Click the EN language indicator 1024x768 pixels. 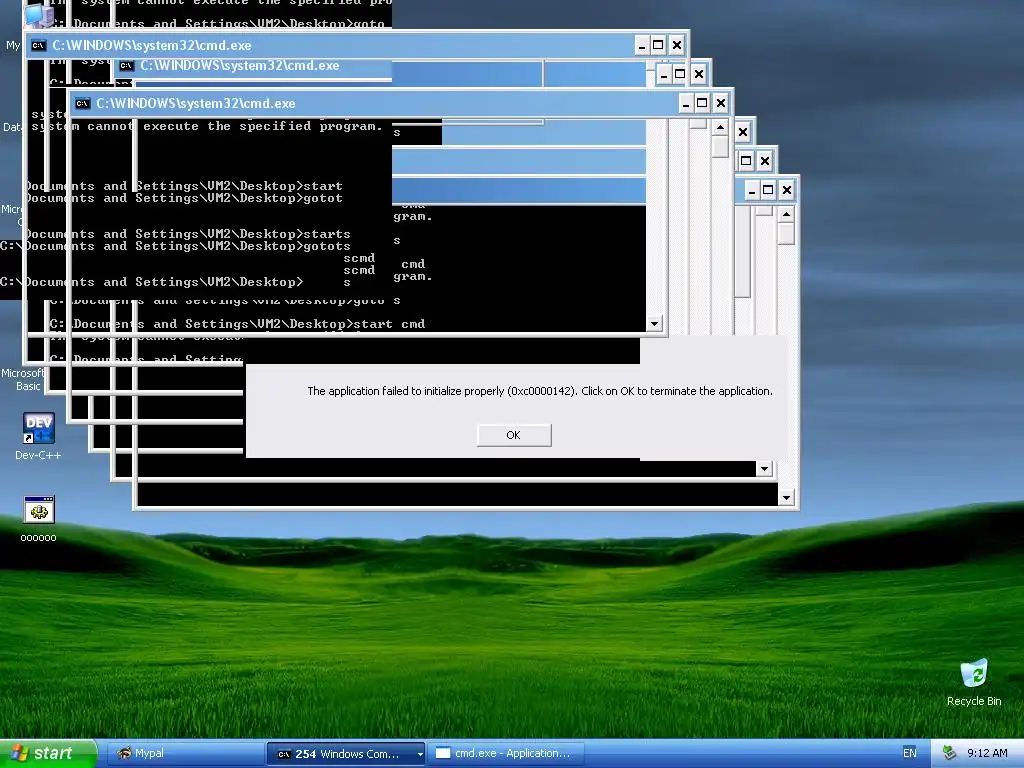(x=909, y=753)
